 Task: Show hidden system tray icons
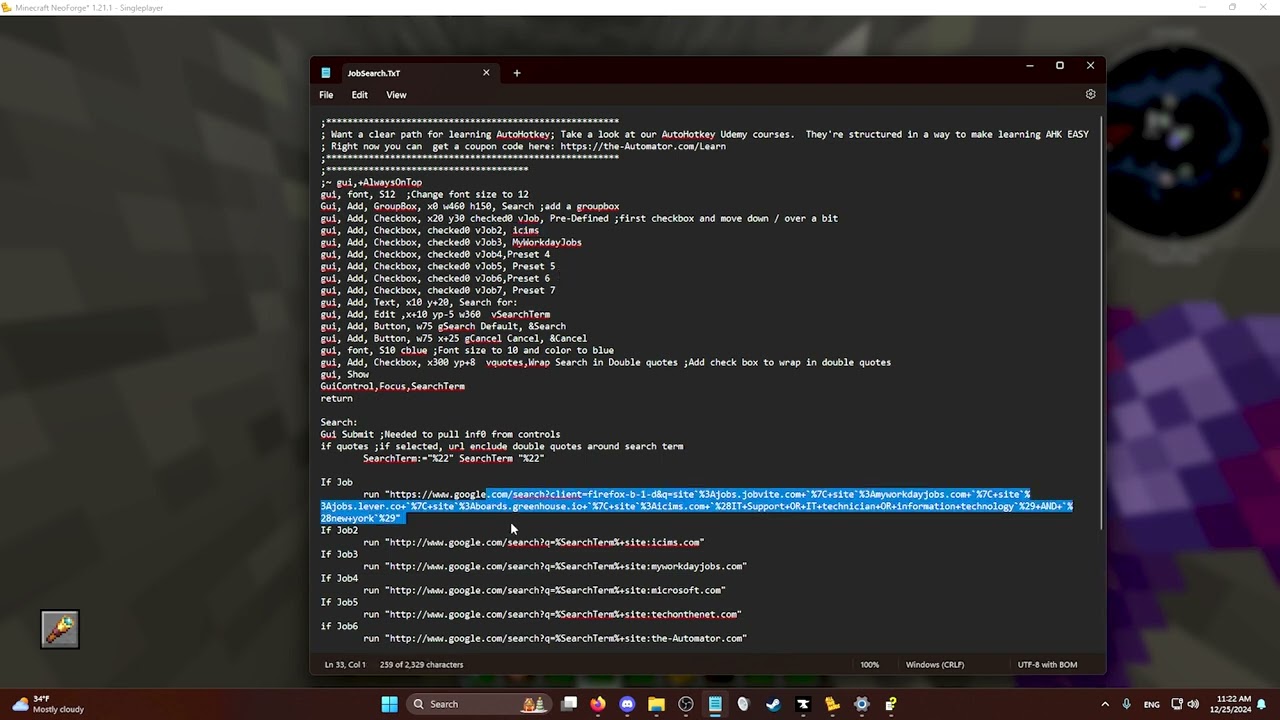click(1105, 704)
